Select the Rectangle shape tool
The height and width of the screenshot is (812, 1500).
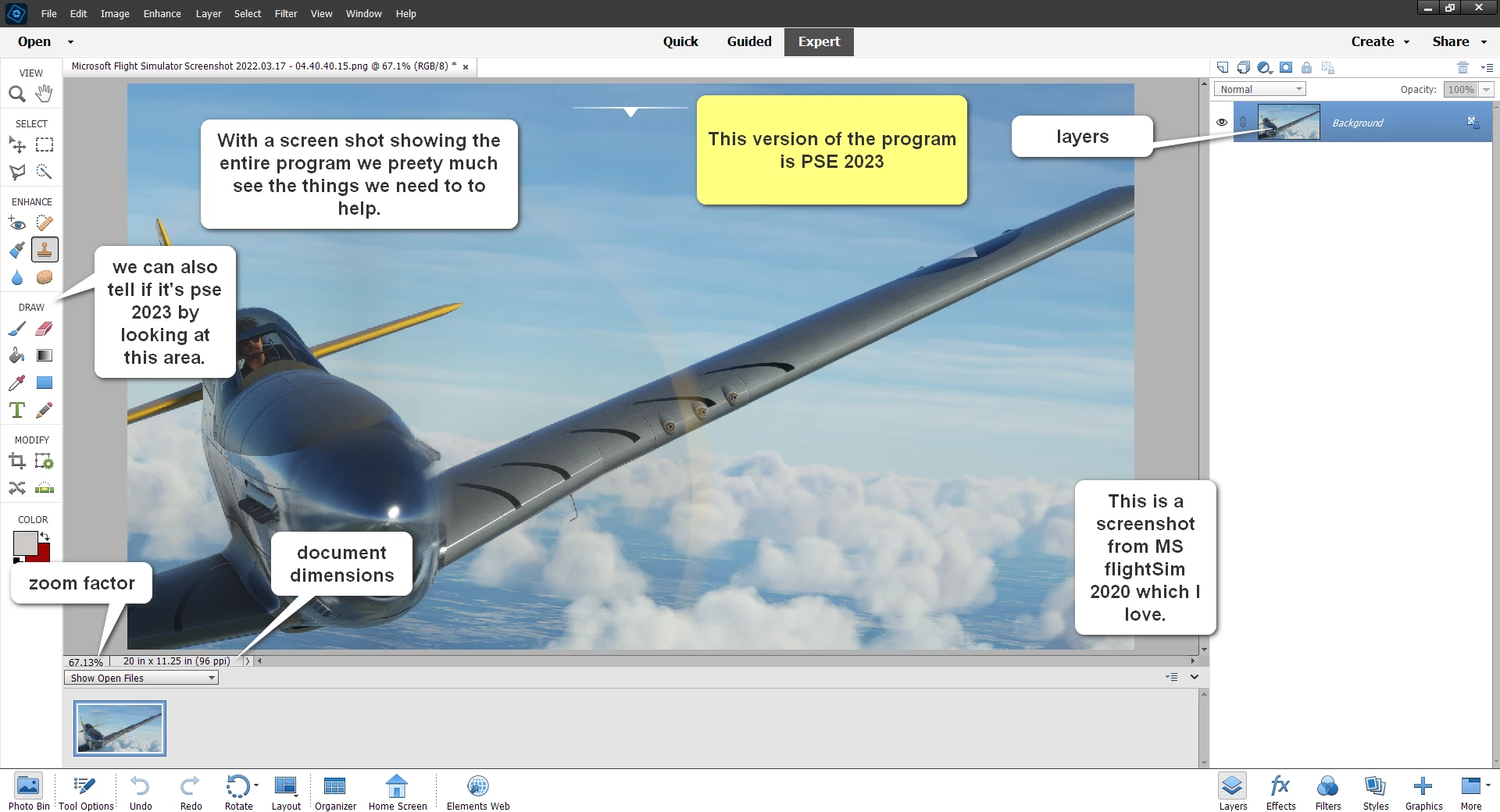click(x=45, y=383)
